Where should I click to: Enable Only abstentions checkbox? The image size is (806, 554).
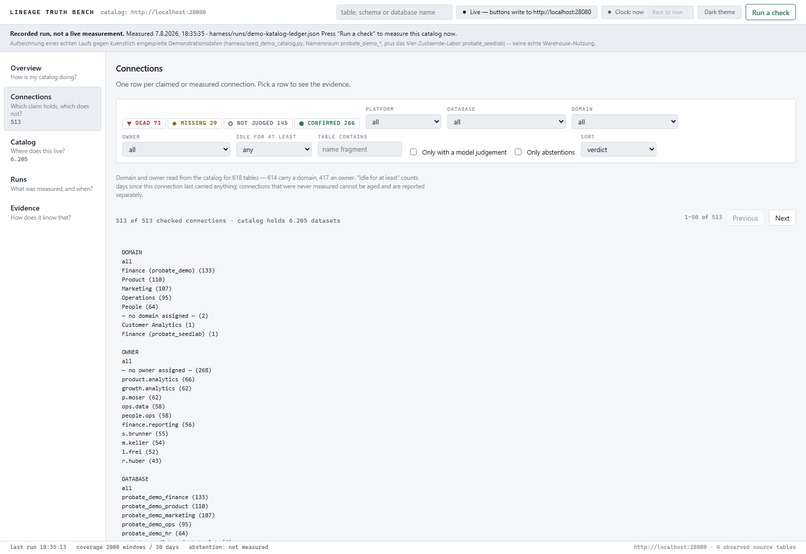[x=518, y=152]
